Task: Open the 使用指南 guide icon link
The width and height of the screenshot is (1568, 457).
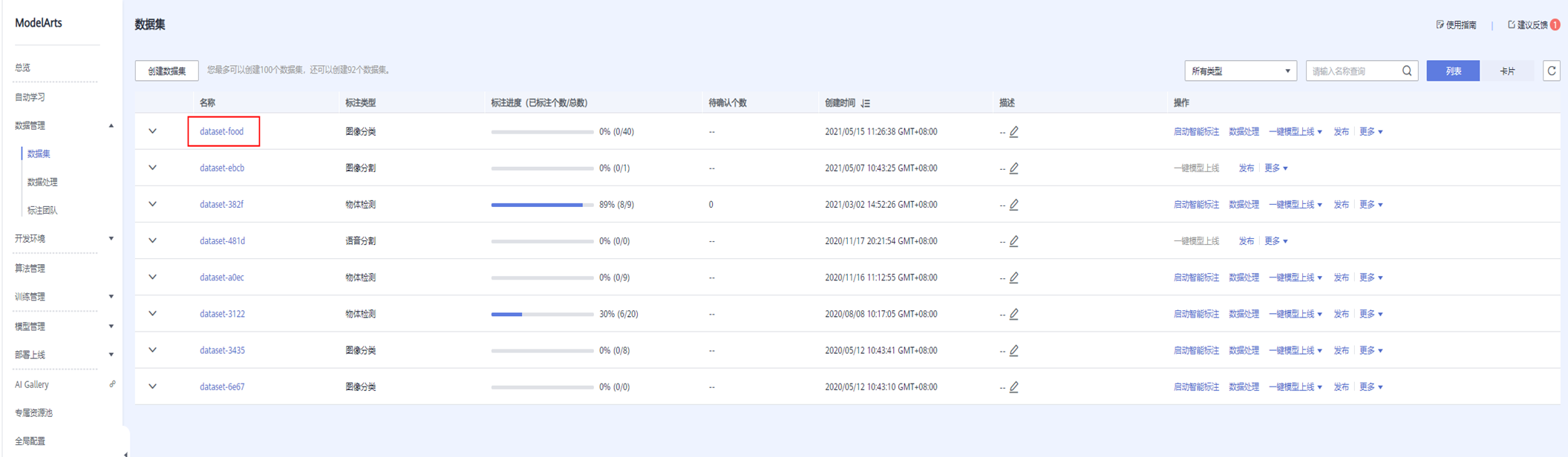Action: point(1440,24)
